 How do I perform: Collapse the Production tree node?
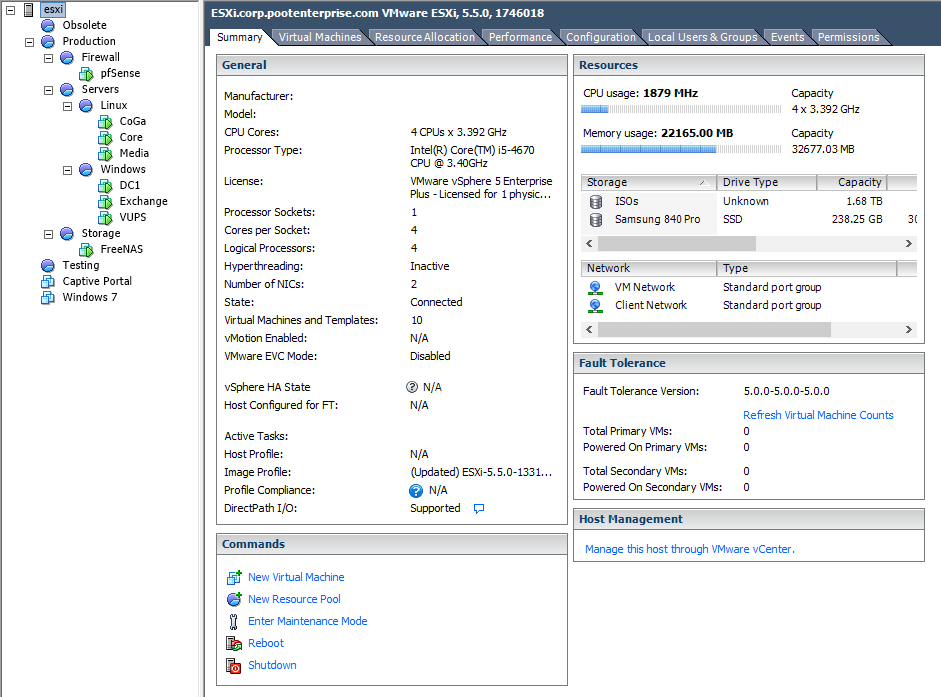click(x=29, y=42)
